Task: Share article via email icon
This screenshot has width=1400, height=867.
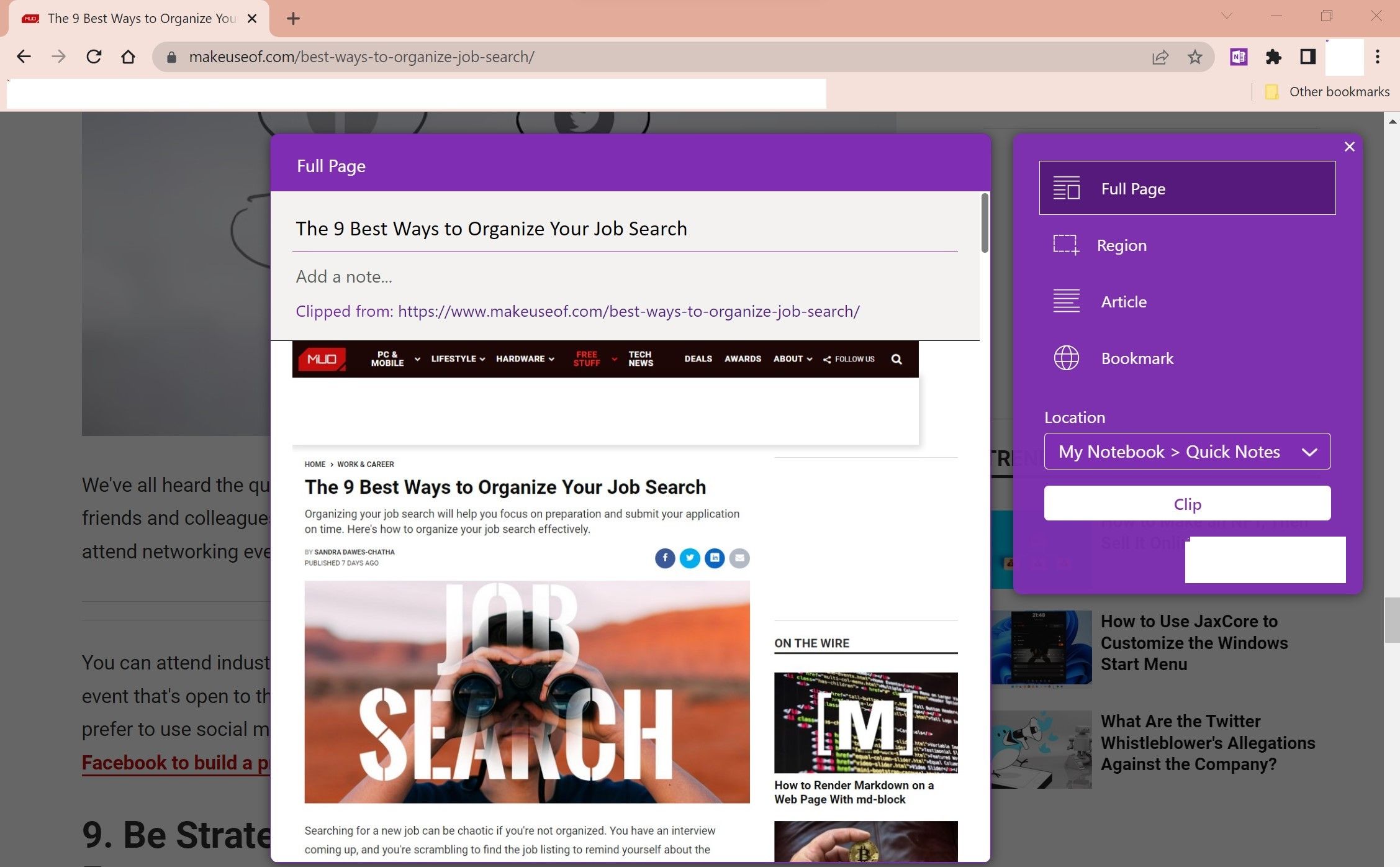Action: (x=739, y=558)
